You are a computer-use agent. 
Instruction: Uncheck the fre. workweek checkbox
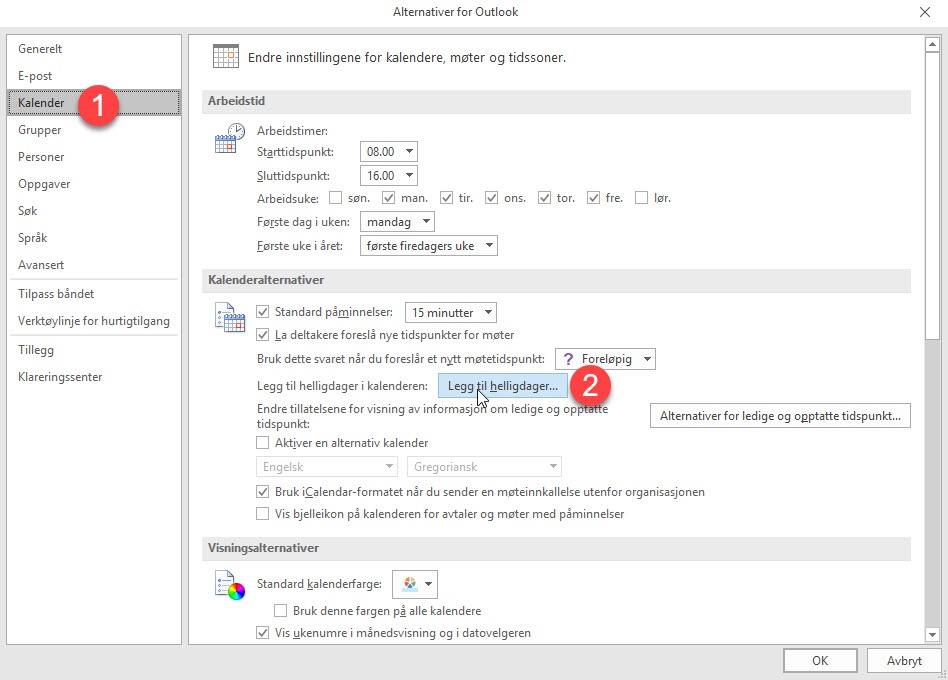click(x=593, y=198)
